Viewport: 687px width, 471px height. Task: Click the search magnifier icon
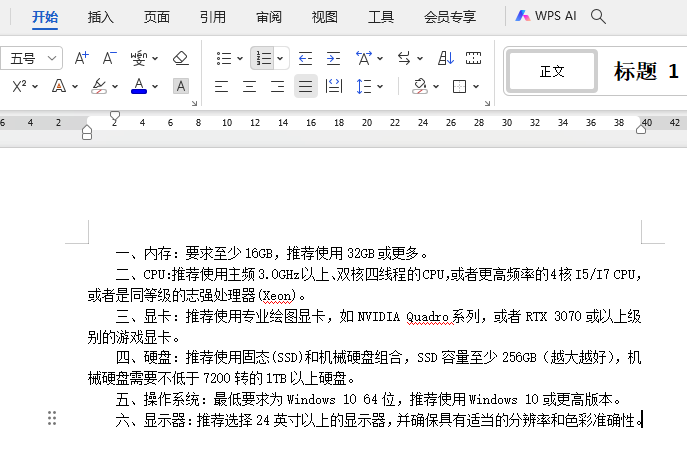click(x=598, y=17)
